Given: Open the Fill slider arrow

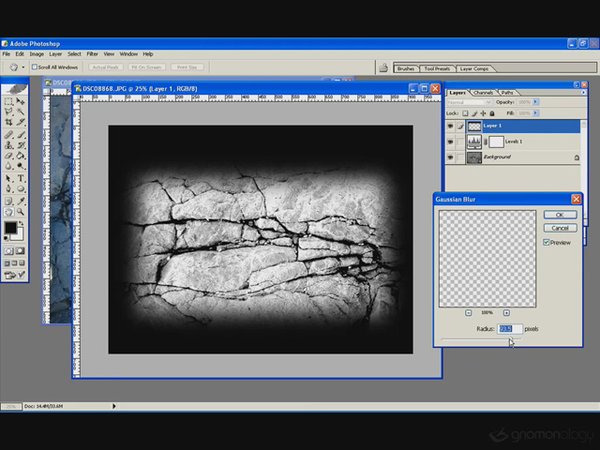Looking at the screenshot, I should [535, 113].
